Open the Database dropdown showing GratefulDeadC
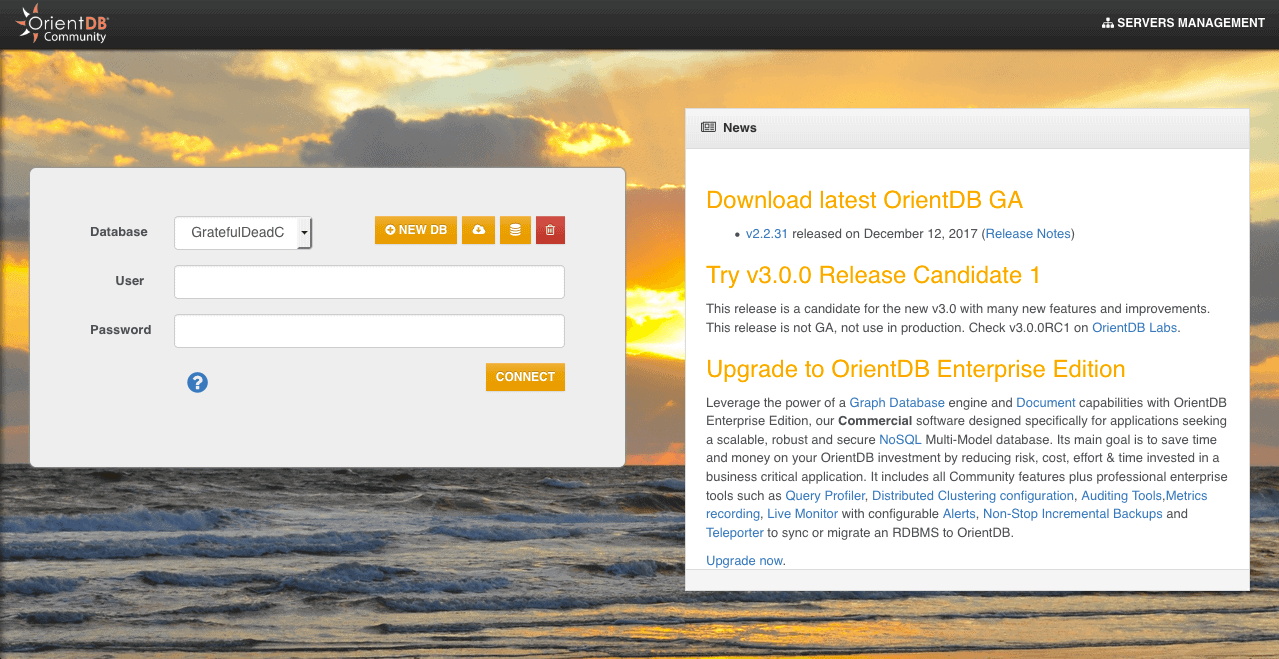 tap(243, 233)
